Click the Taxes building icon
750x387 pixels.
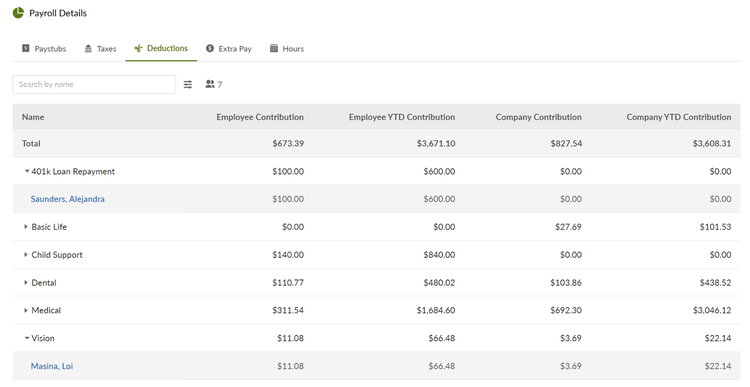click(88, 48)
